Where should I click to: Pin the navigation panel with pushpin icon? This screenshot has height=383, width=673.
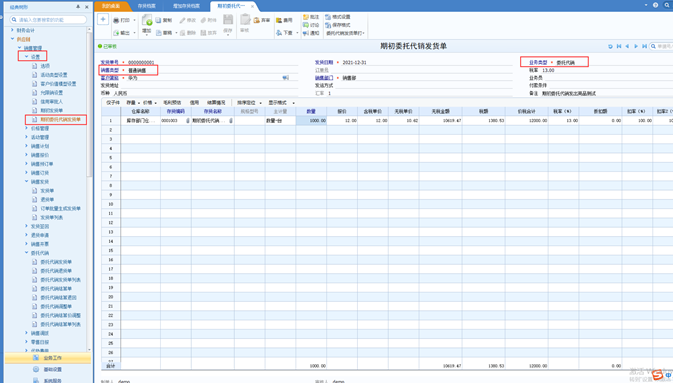(78, 7)
